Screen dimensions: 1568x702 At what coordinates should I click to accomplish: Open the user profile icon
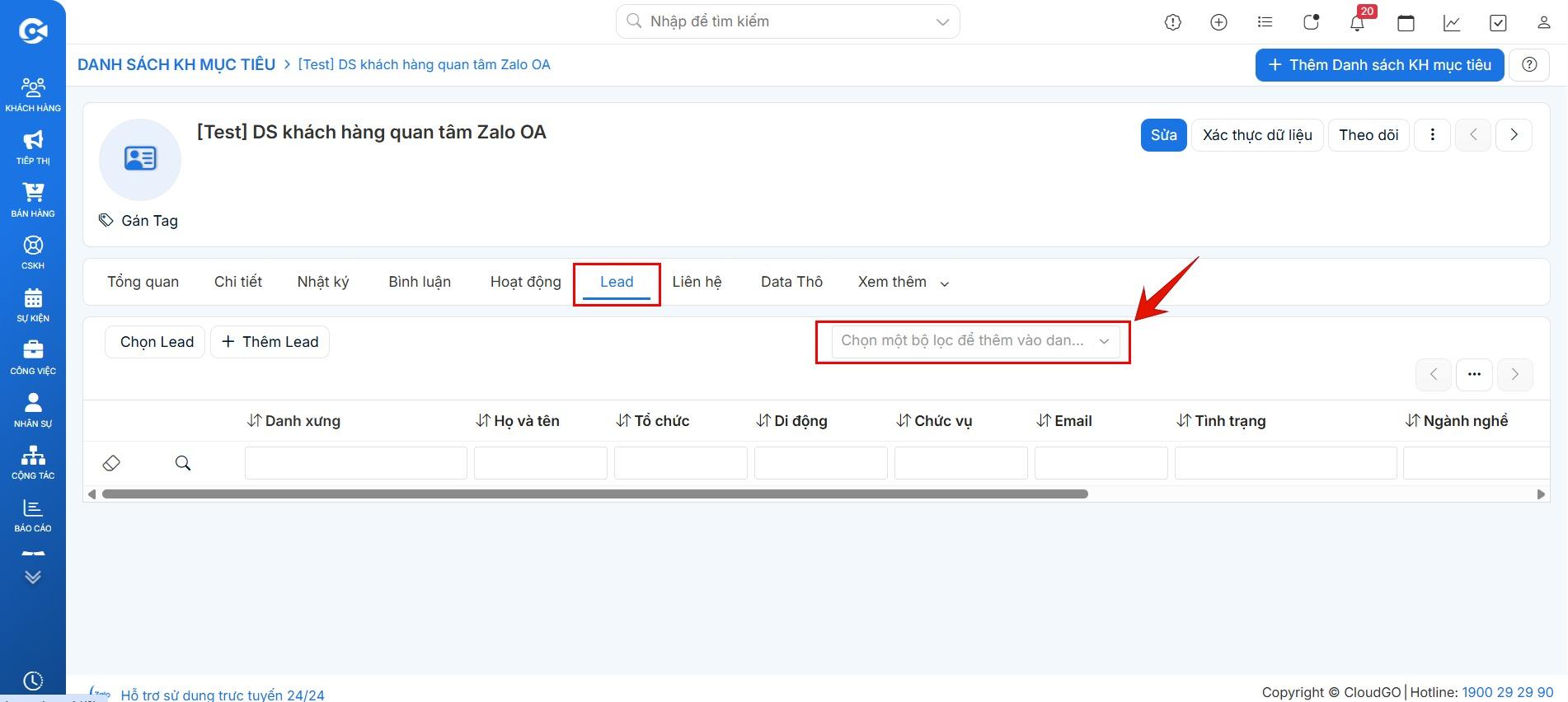tap(1544, 22)
